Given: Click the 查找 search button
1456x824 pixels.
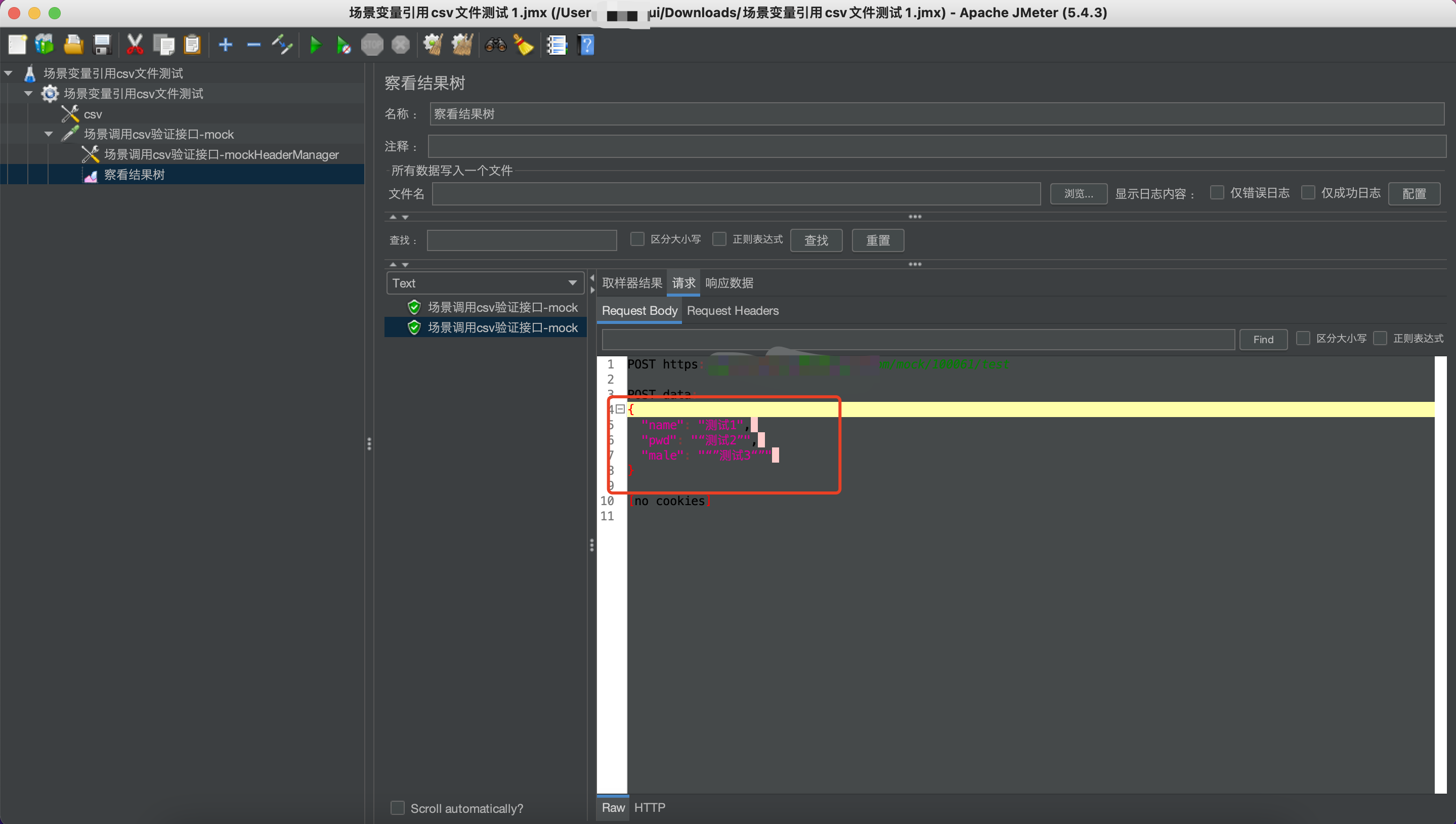Looking at the screenshot, I should click(816, 240).
